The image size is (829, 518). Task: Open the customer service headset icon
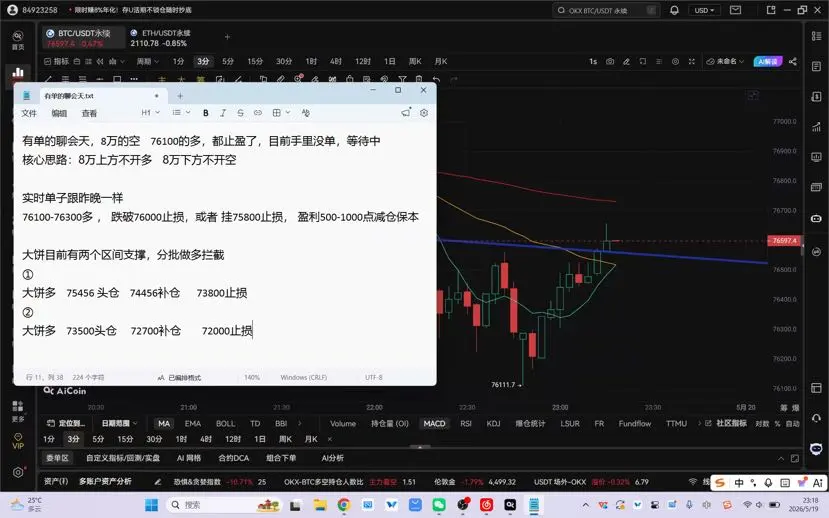[816, 418]
